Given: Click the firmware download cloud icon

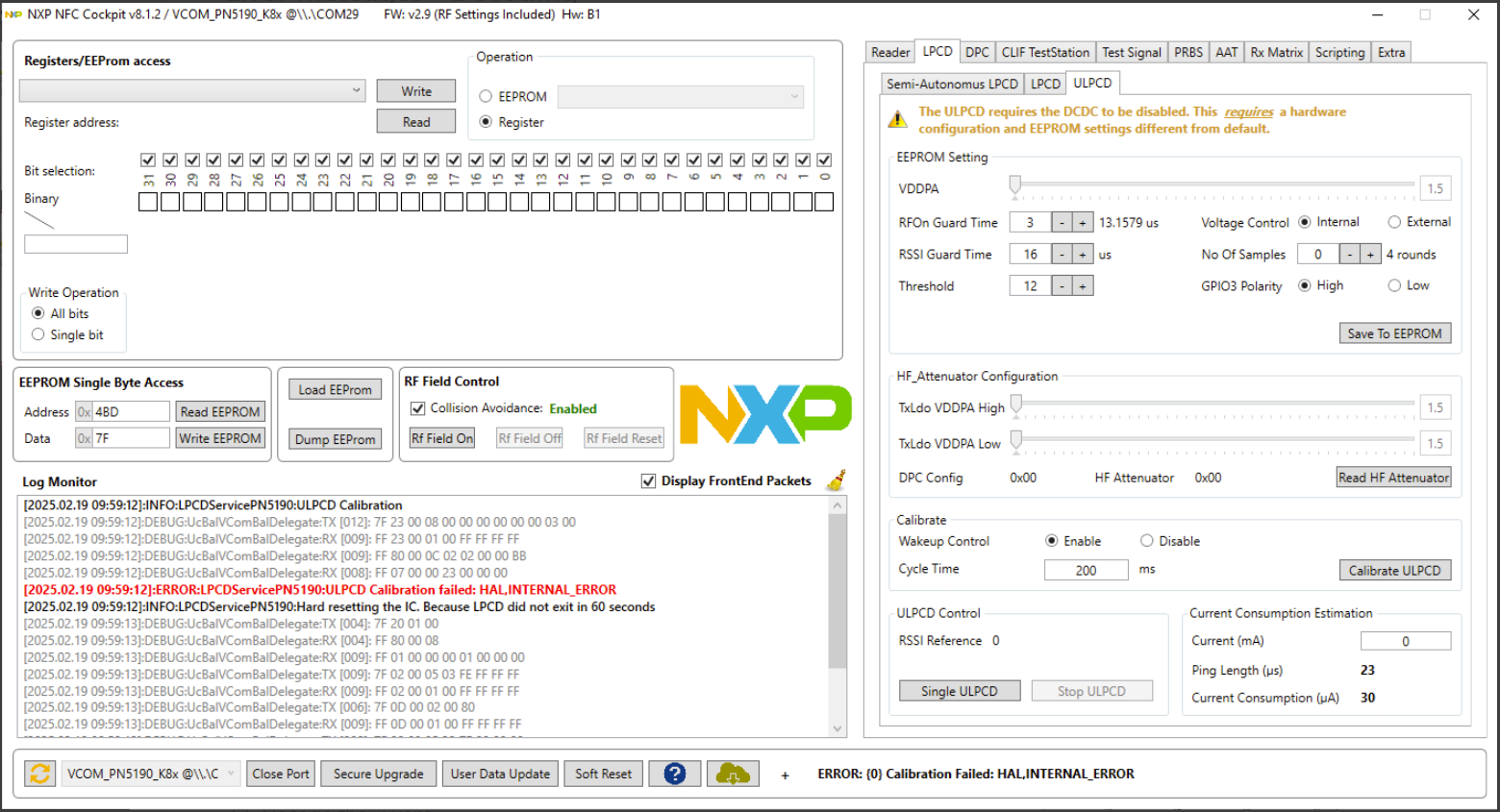Looking at the screenshot, I should [733, 774].
